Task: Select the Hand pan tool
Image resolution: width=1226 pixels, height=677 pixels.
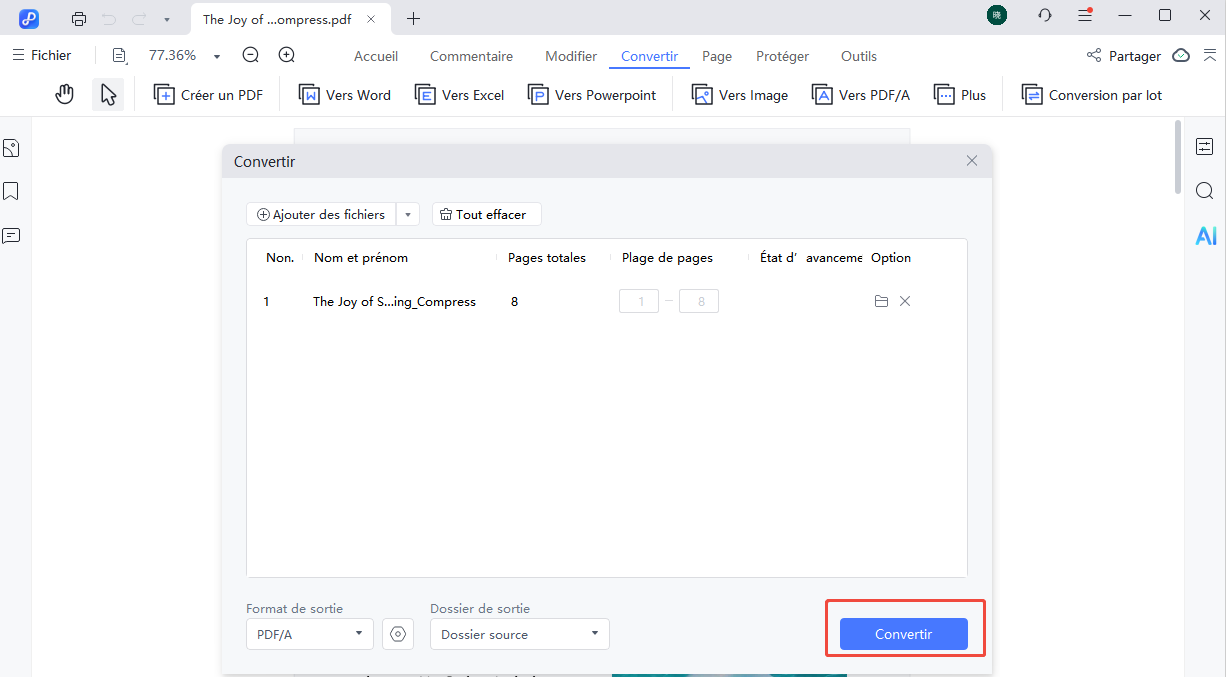Action: 64,93
